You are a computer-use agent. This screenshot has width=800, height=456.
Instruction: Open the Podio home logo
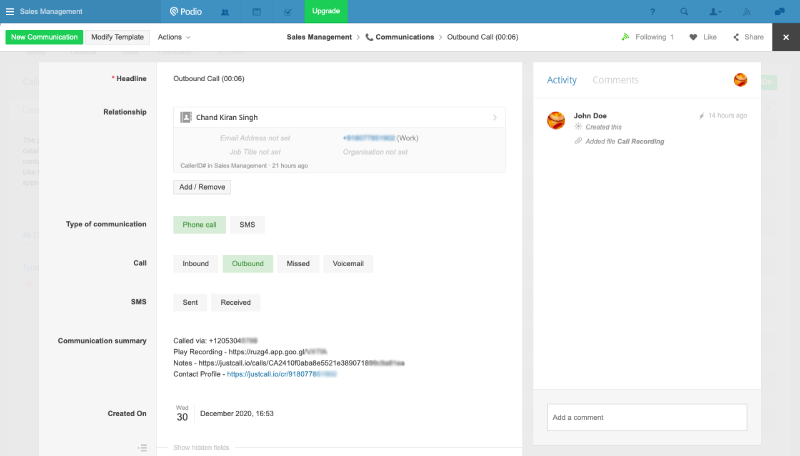point(183,11)
